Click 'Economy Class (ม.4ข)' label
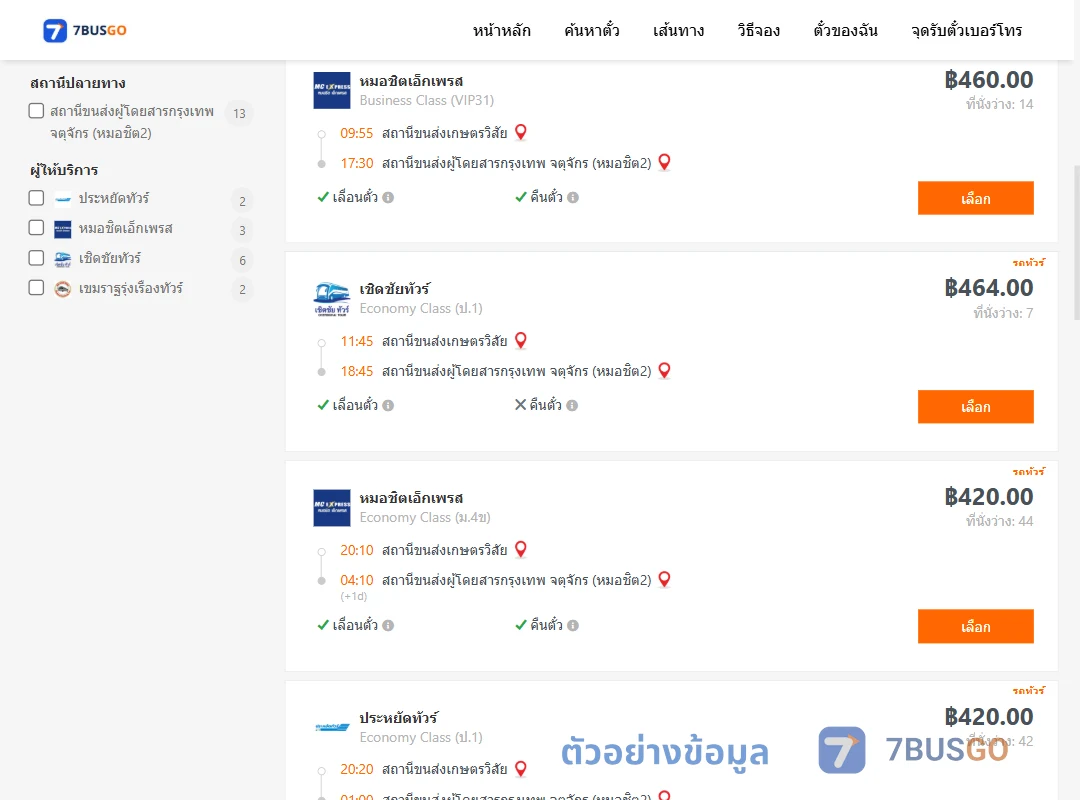The height and width of the screenshot is (800, 1080). tap(425, 517)
